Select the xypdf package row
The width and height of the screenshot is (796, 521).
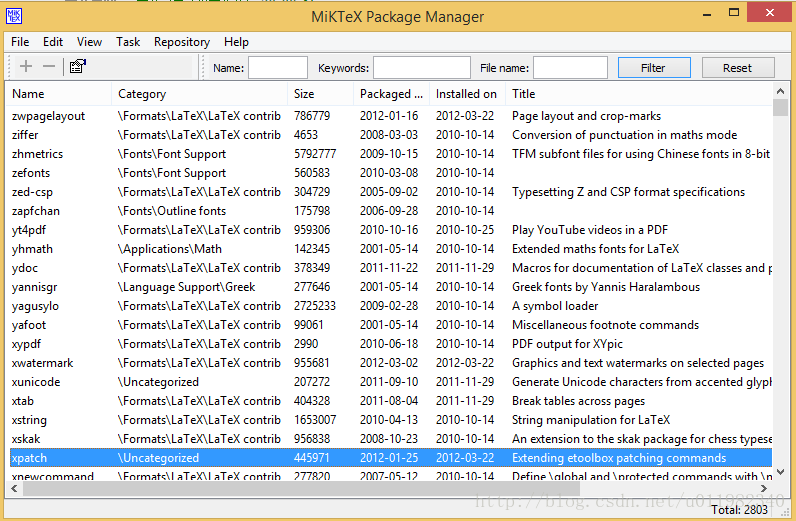pos(391,344)
